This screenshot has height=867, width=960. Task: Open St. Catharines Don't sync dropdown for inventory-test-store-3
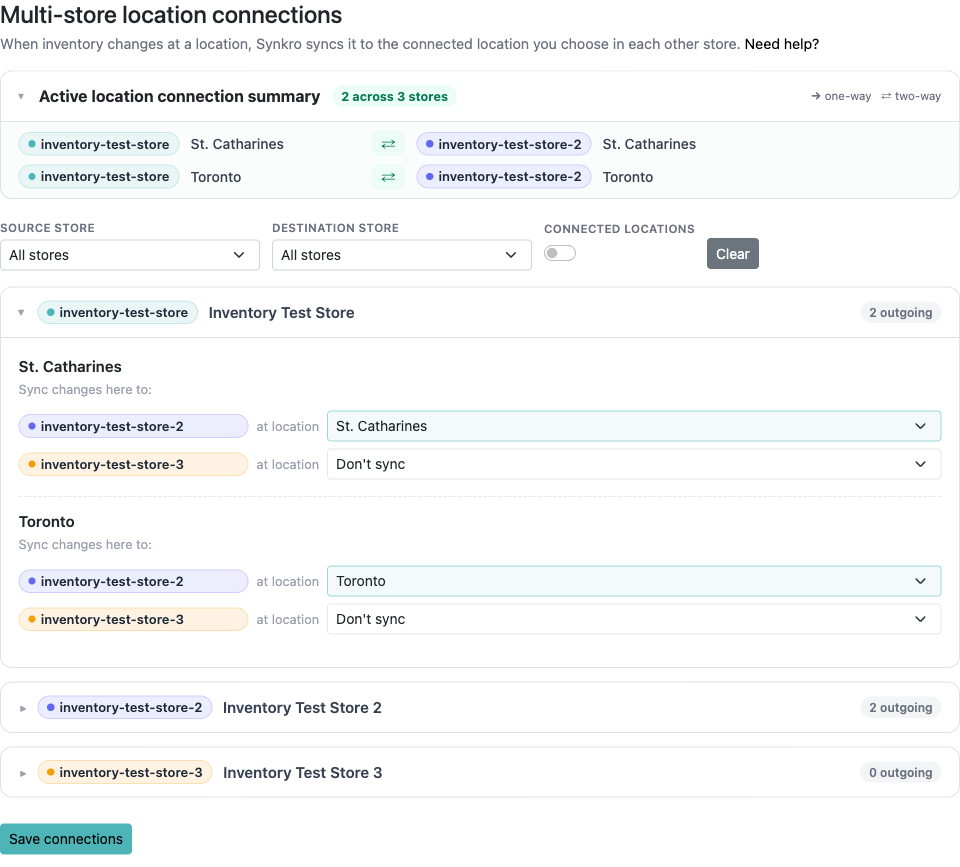[x=634, y=464]
